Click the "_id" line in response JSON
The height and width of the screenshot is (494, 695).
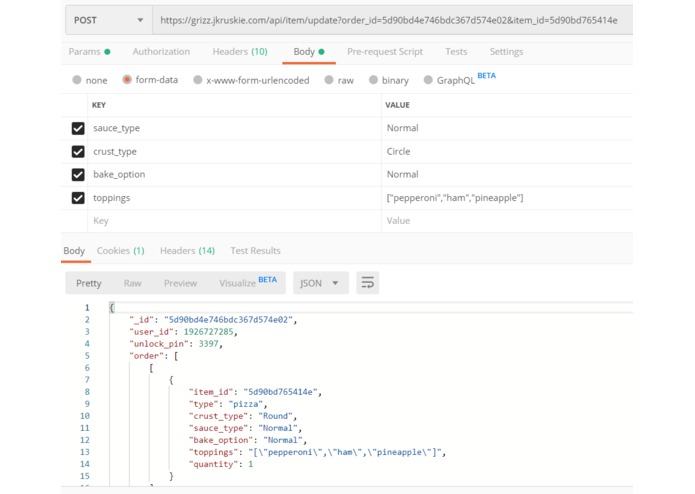pos(213,320)
